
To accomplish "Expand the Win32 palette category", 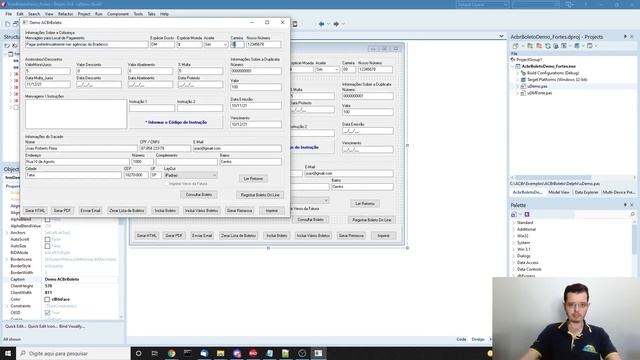I will [x=513, y=236].
